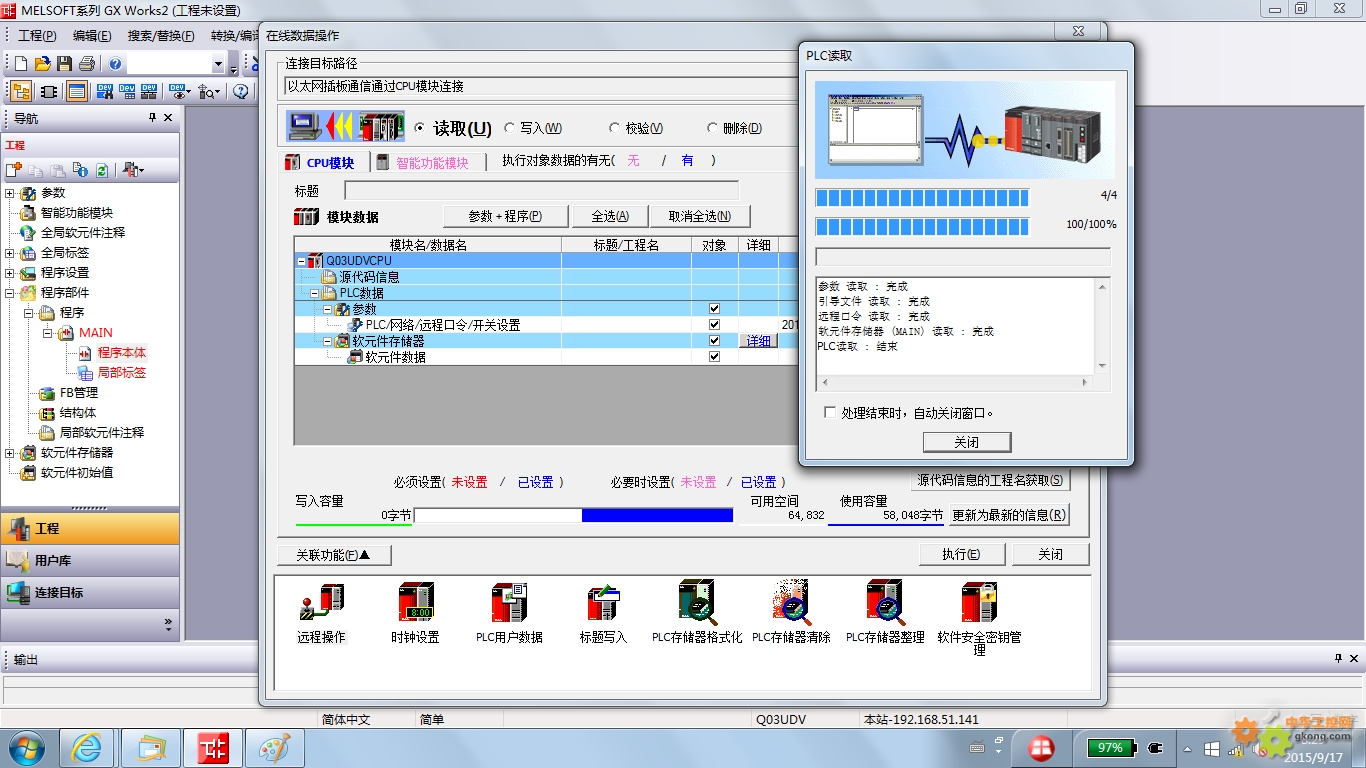Collapse Q03UDVCPU node in module list
The image size is (1366, 768).
pyautogui.click(x=302, y=261)
